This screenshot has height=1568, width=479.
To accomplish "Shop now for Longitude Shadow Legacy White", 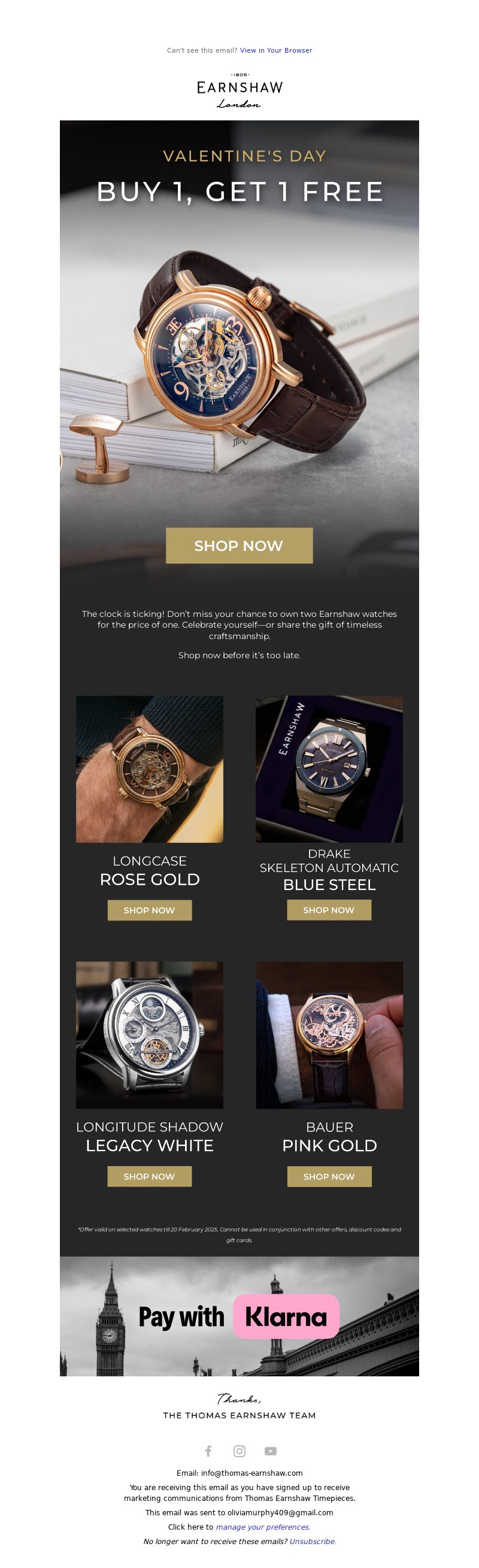I will tap(149, 1176).
